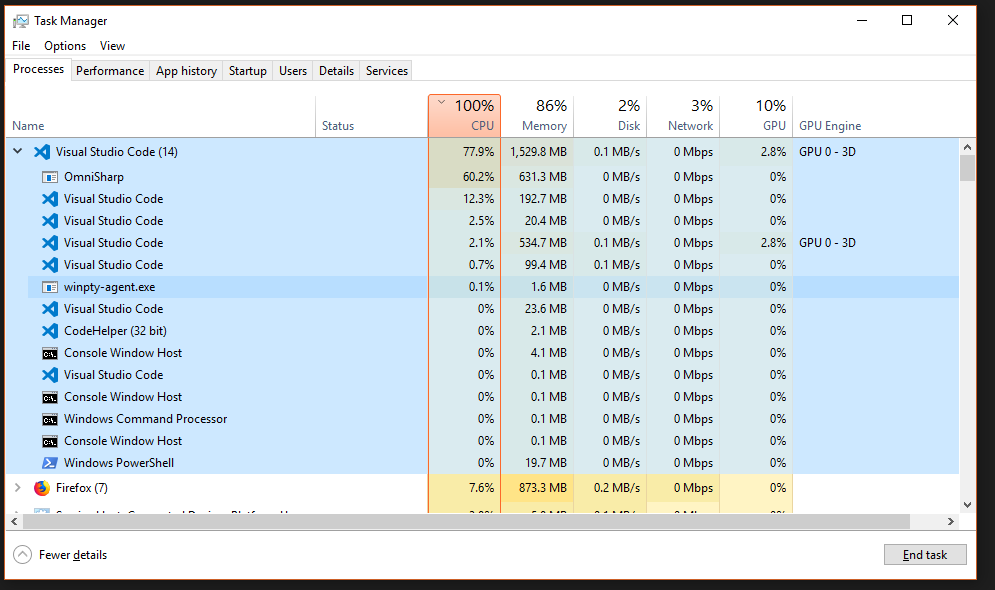This screenshot has width=995, height=590.
Task: Click the Console Window Host icon at 4.1 MB
Action: [x=49, y=353]
